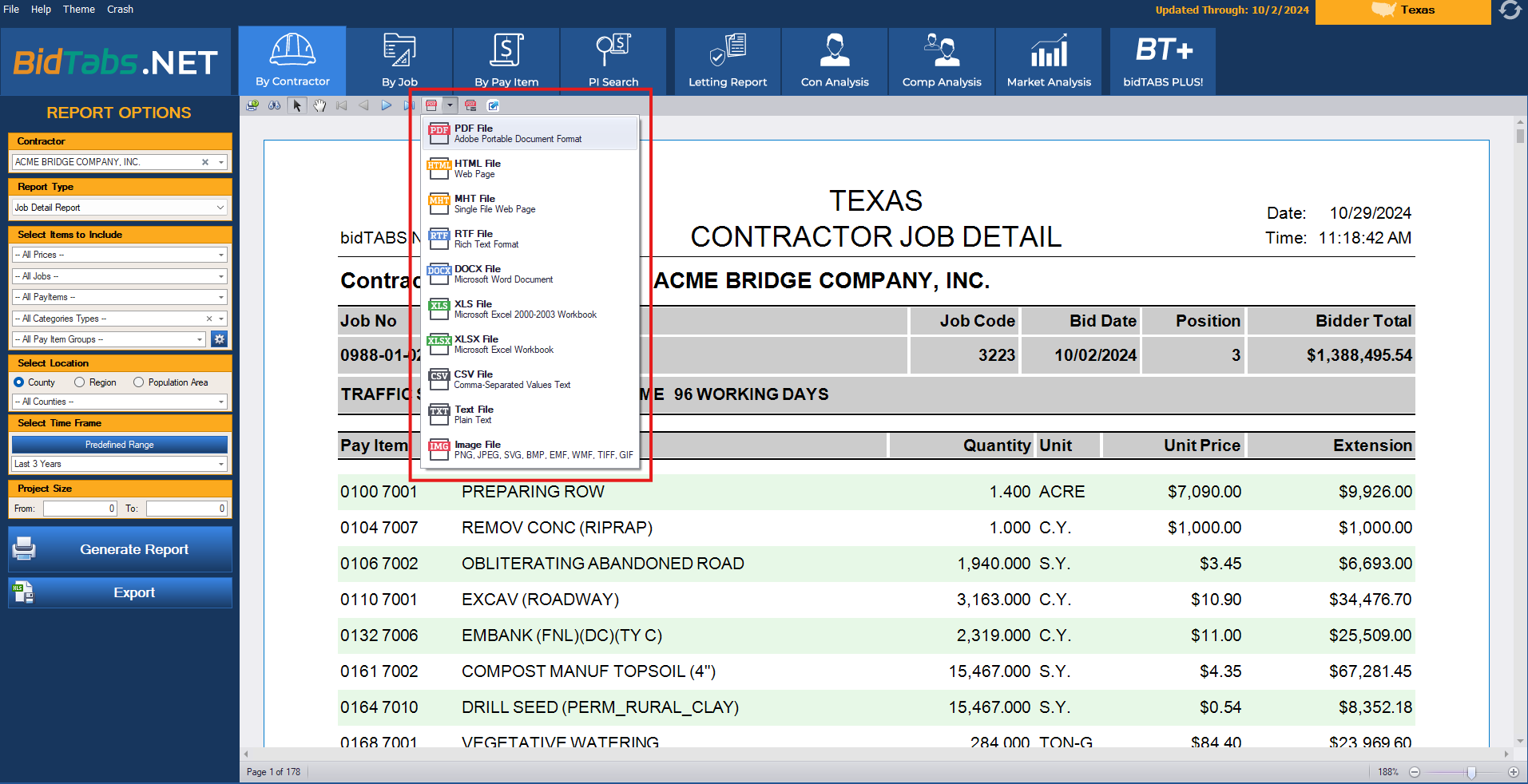1528x784 pixels.
Task: Click the zoom in plus button
Action: (x=1514, y=772)
